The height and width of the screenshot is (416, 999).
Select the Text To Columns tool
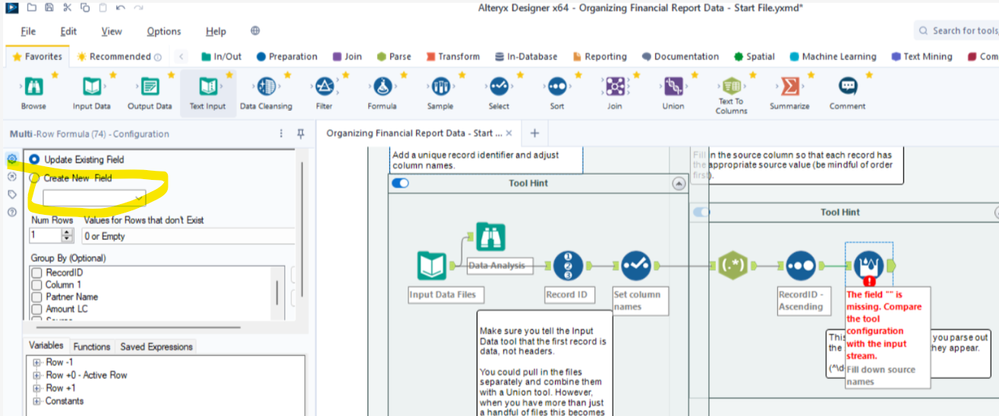pyautogui.click(x=731, y=96)
